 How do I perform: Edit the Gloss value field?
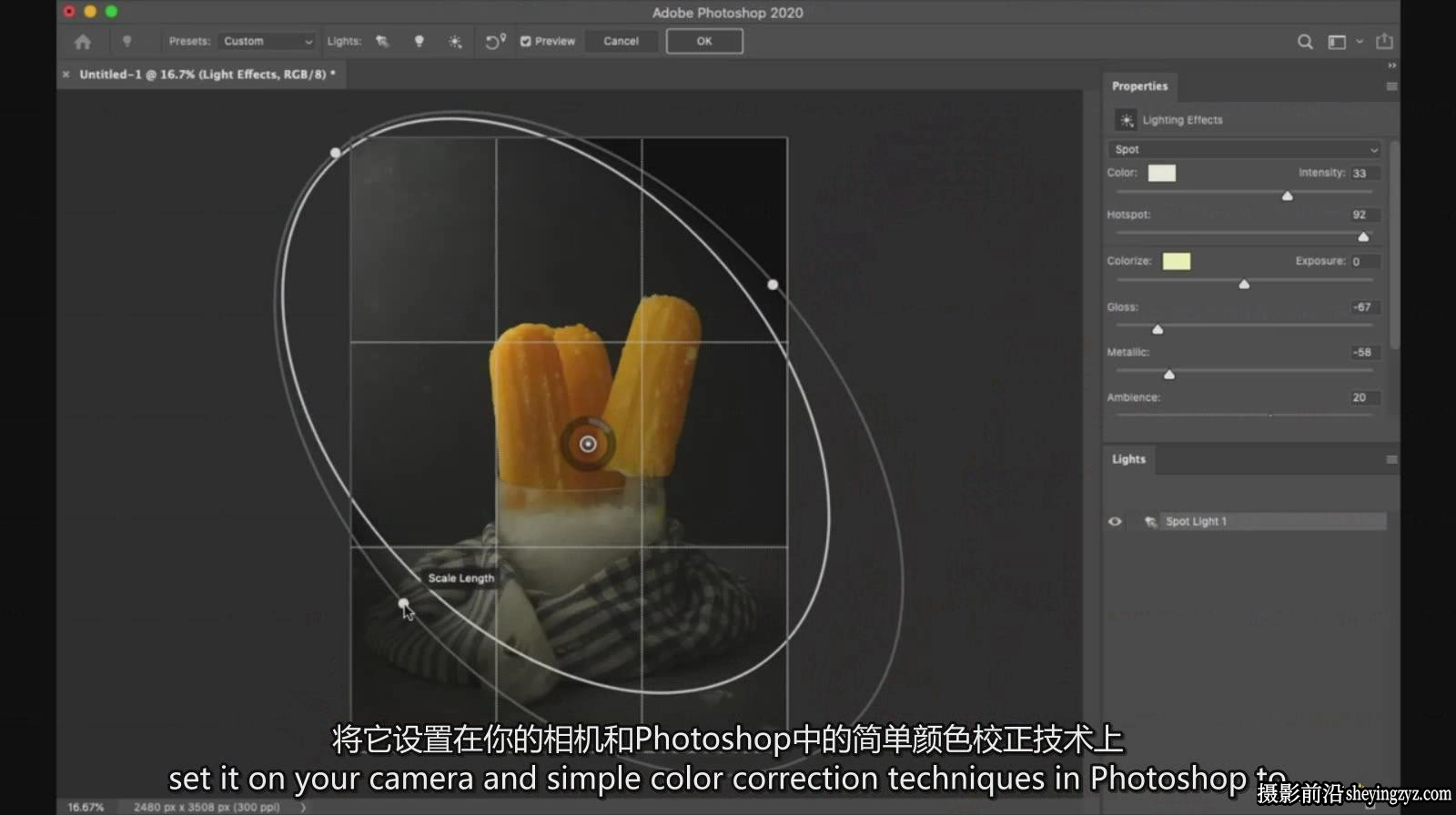[x=1365, y=307]
